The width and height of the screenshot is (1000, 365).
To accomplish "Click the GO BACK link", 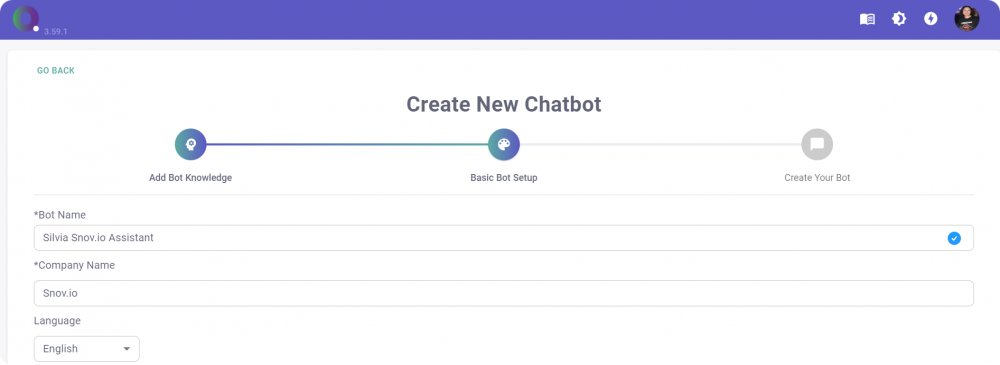I will click(x=55, y=71).
